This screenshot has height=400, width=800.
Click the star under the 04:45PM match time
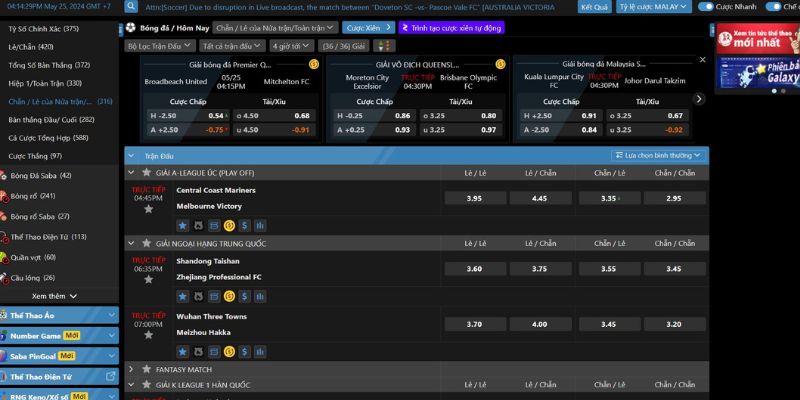(x=148, y=209)
